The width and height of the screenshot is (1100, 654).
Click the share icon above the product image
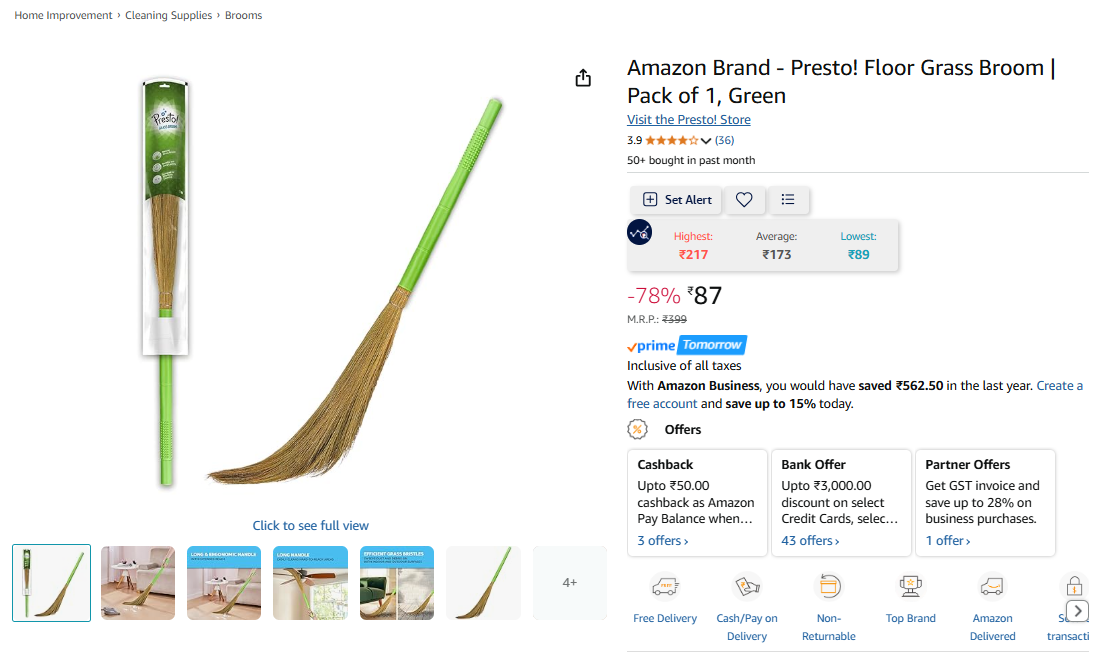point(584,79)
